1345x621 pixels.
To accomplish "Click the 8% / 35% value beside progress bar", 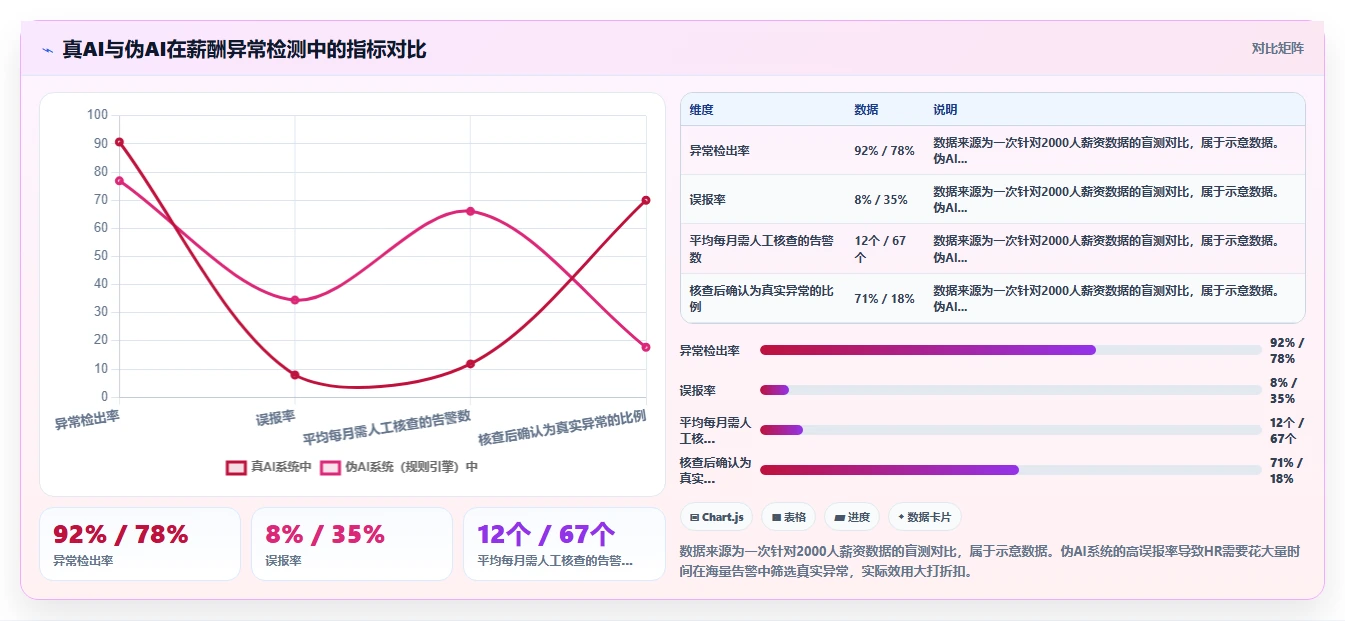I will coord(1284,390).
